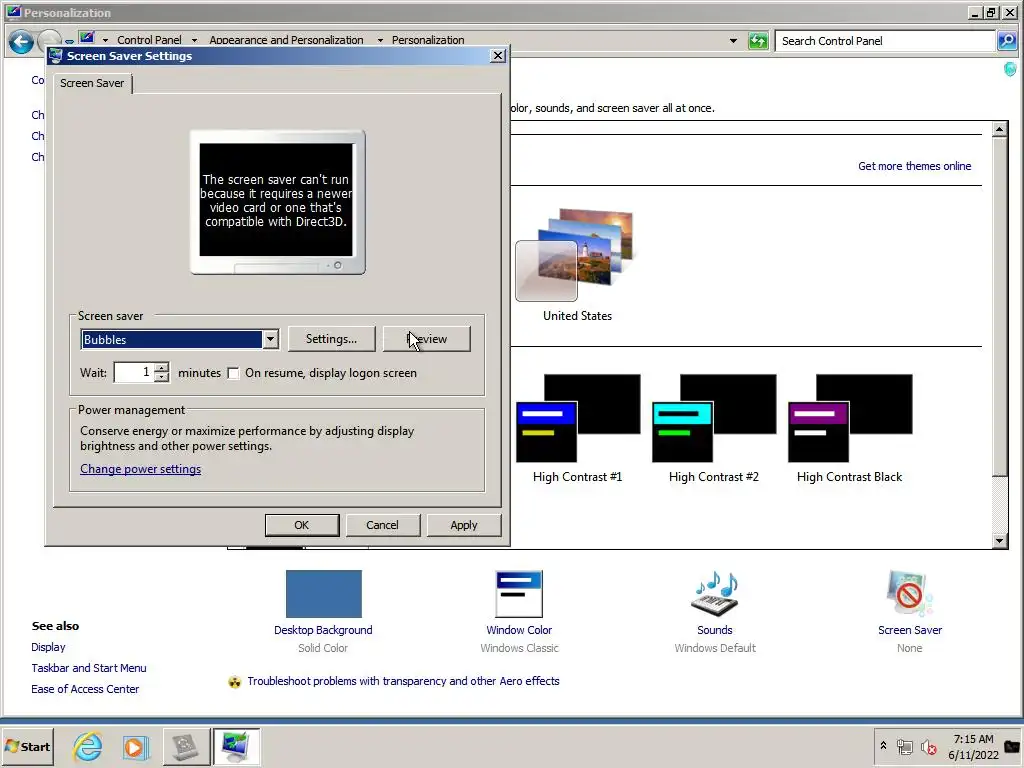
Task: Click themes list scroll down arrow
Action: 999,541
